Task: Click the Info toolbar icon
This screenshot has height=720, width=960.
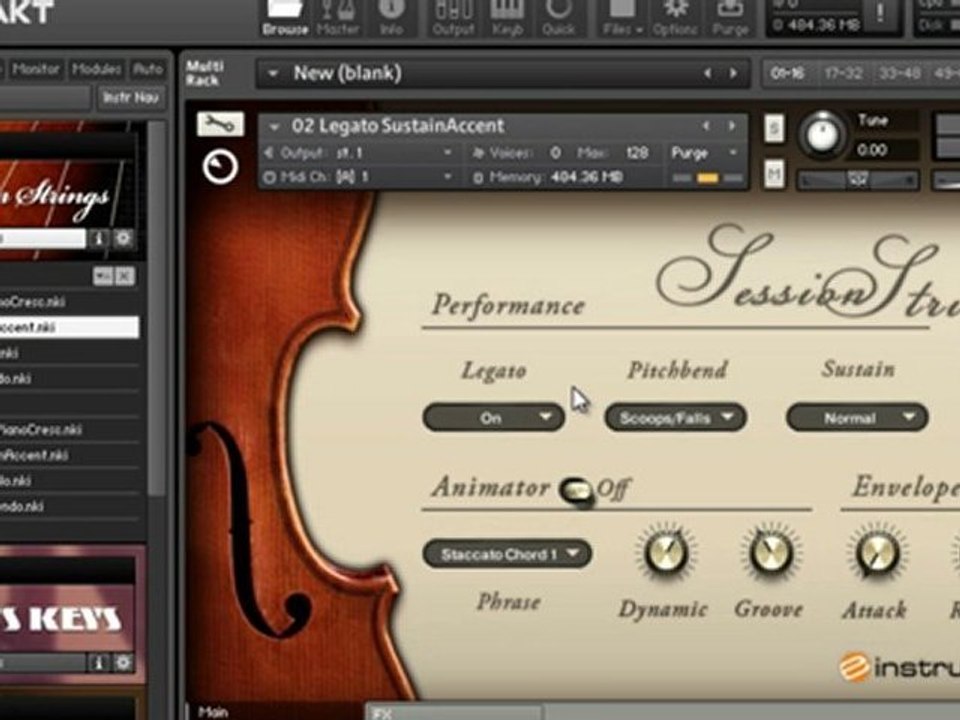Action: tap(391, 18)
